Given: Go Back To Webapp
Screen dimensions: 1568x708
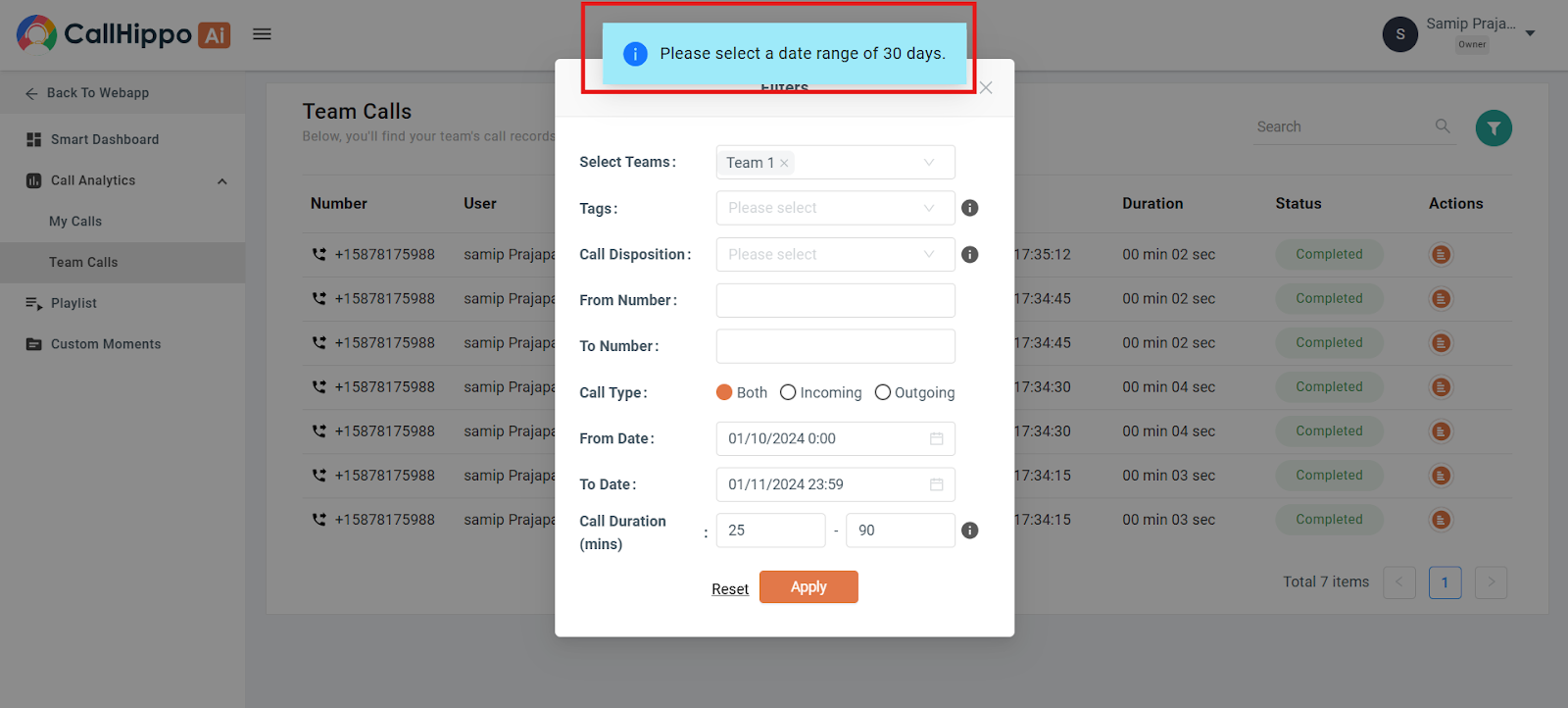Looking at the screenshot, I should tap(98, 93).
